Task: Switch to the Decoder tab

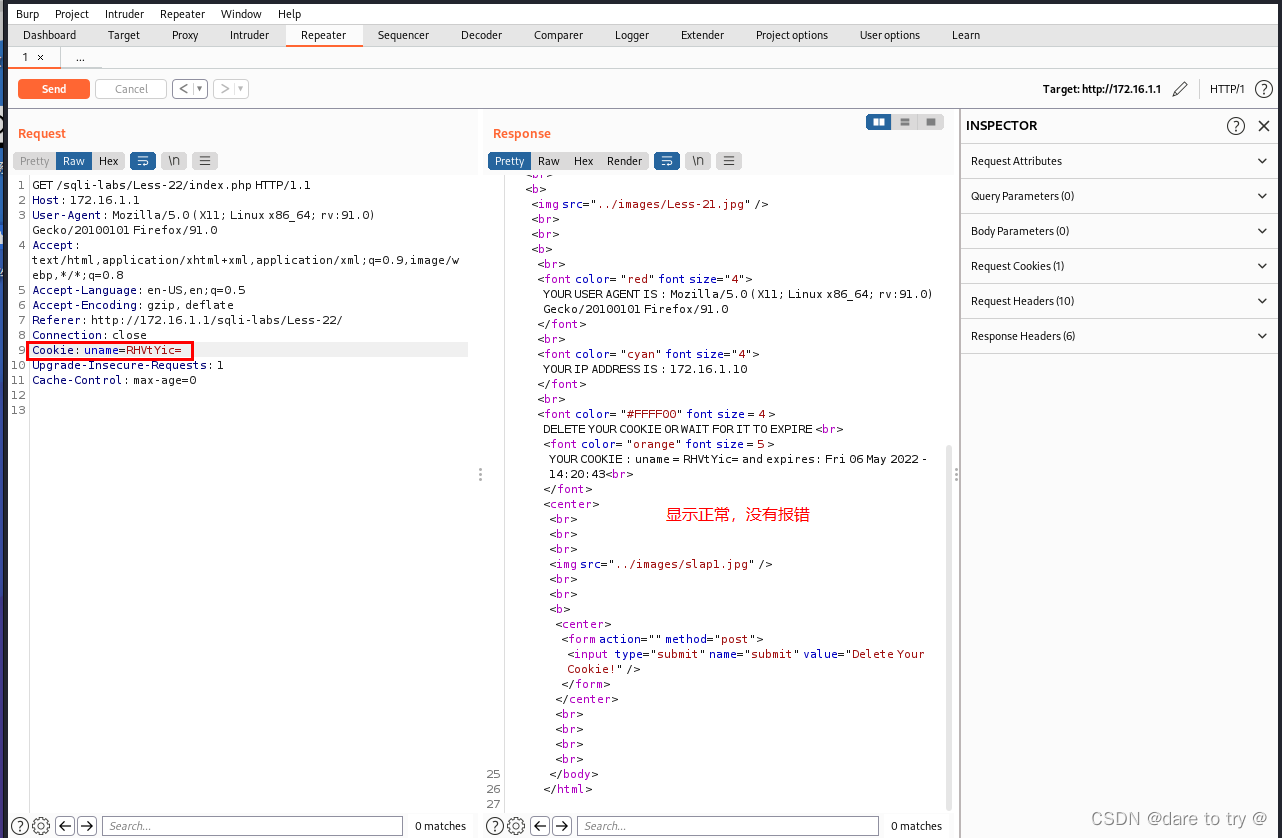Action: tap(481, 35)
